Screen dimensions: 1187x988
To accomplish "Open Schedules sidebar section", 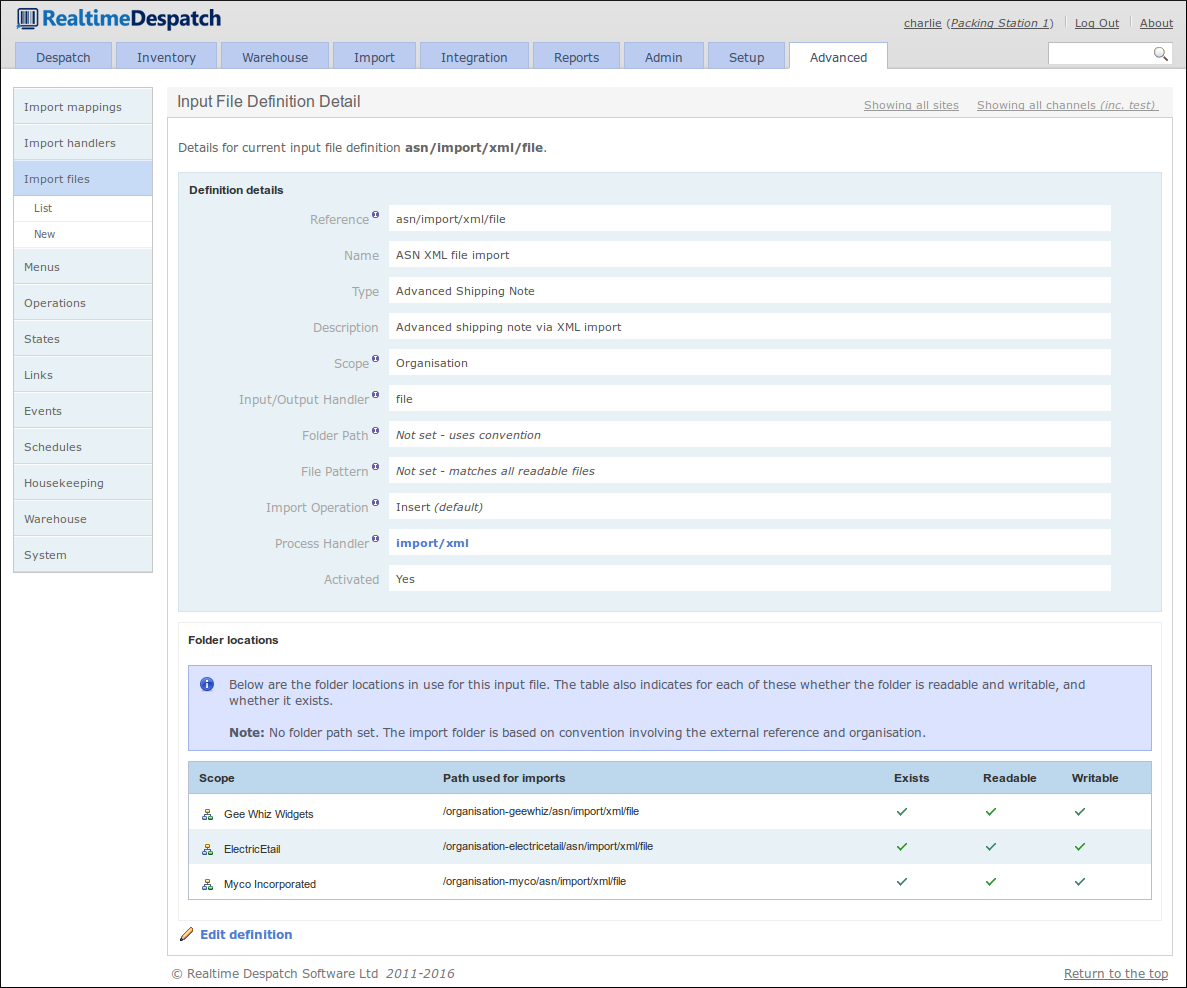I will tap(83, 447).
